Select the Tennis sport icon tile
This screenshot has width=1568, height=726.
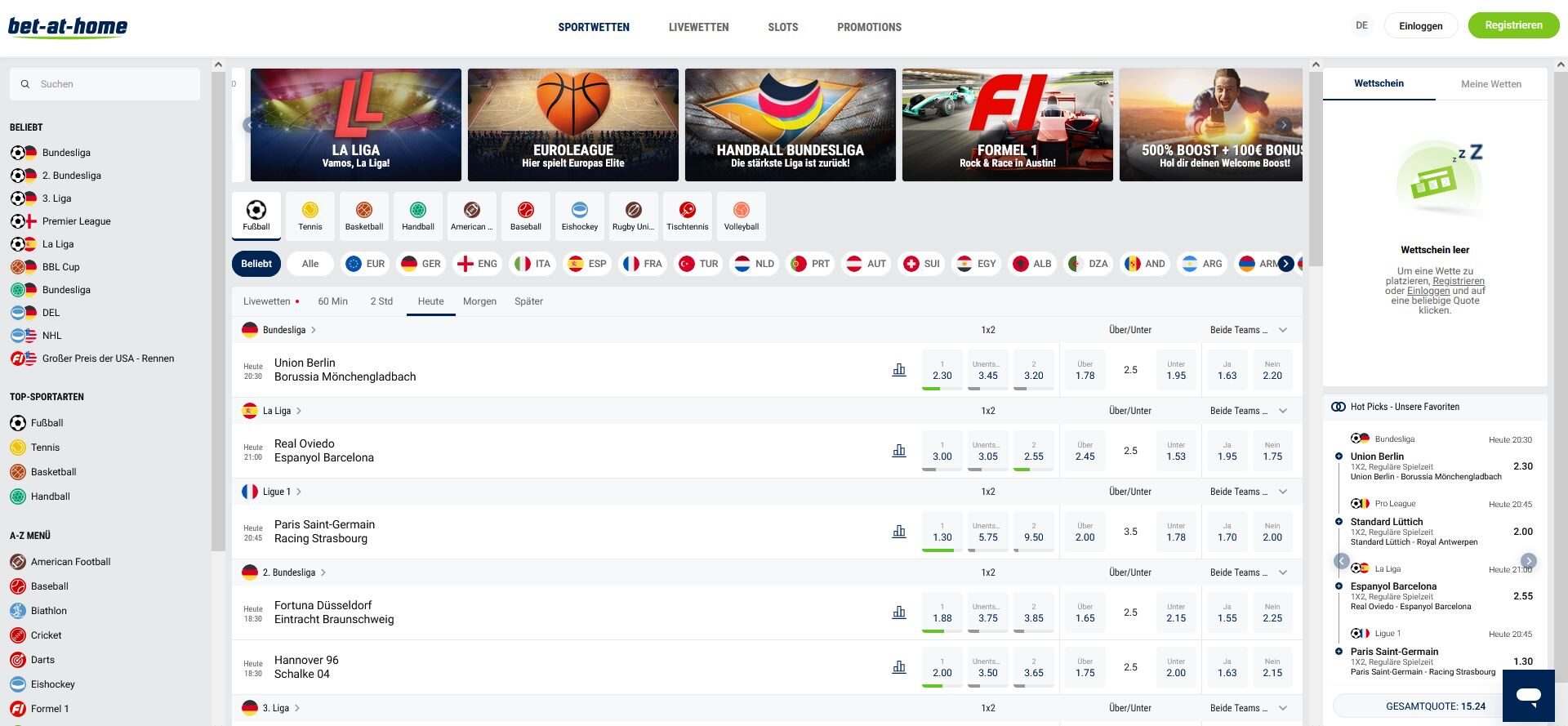pyautogui.click(x=310, y=216)
